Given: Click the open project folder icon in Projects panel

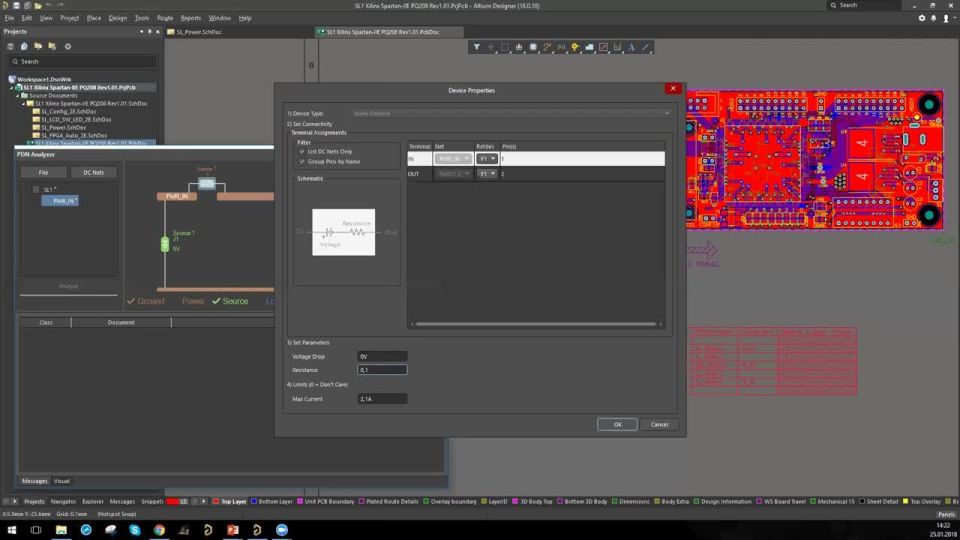Looking at the screenshot, I should [38, 47].
